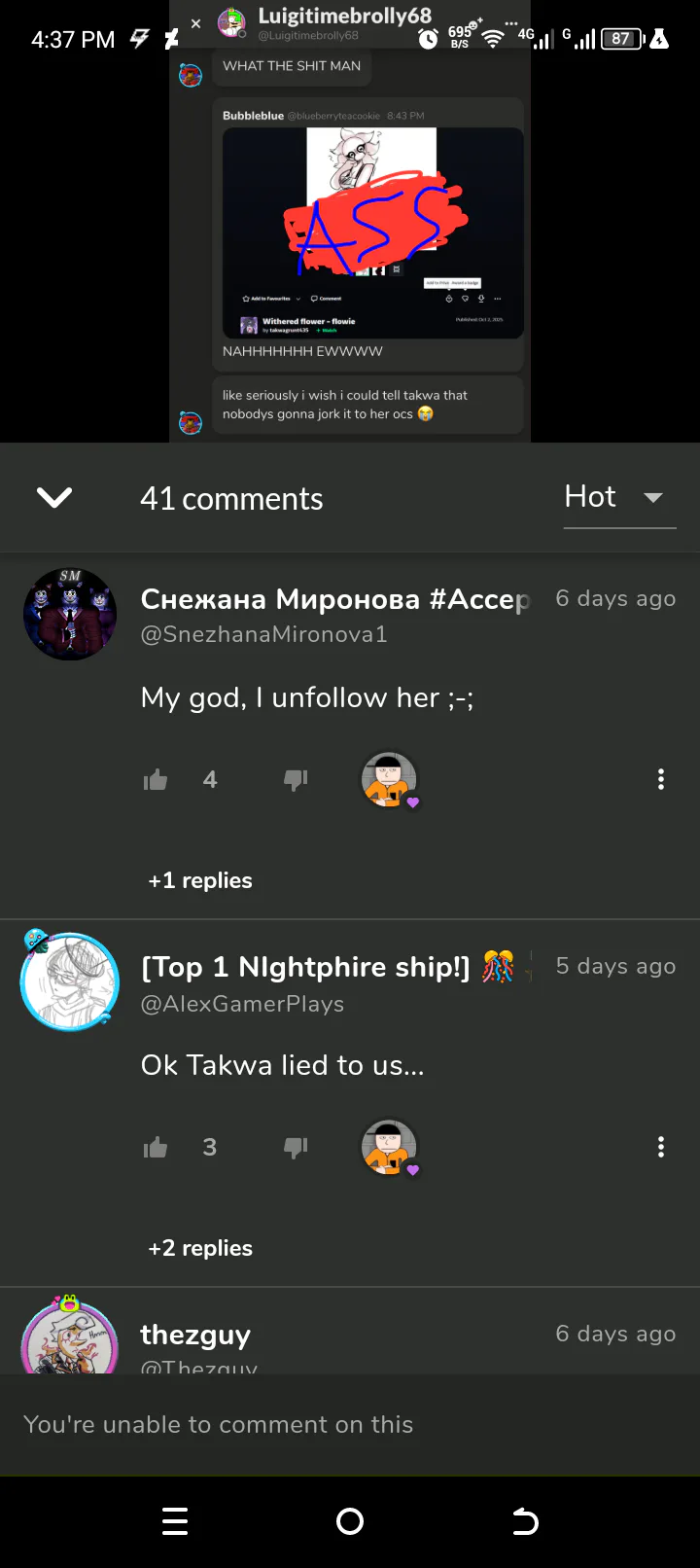Close the post with the X icon
This screenshot has width=700, height=1568.
[x=195, y=23]
